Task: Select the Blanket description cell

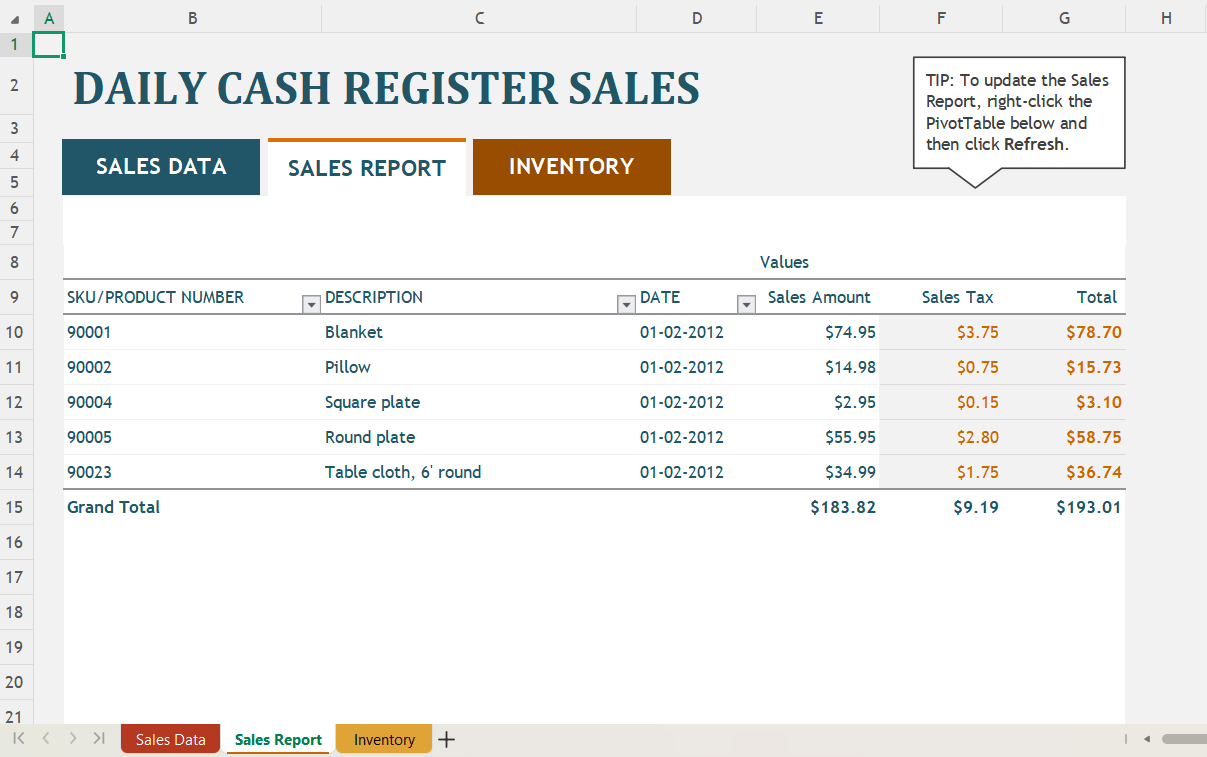Action: 479,332
